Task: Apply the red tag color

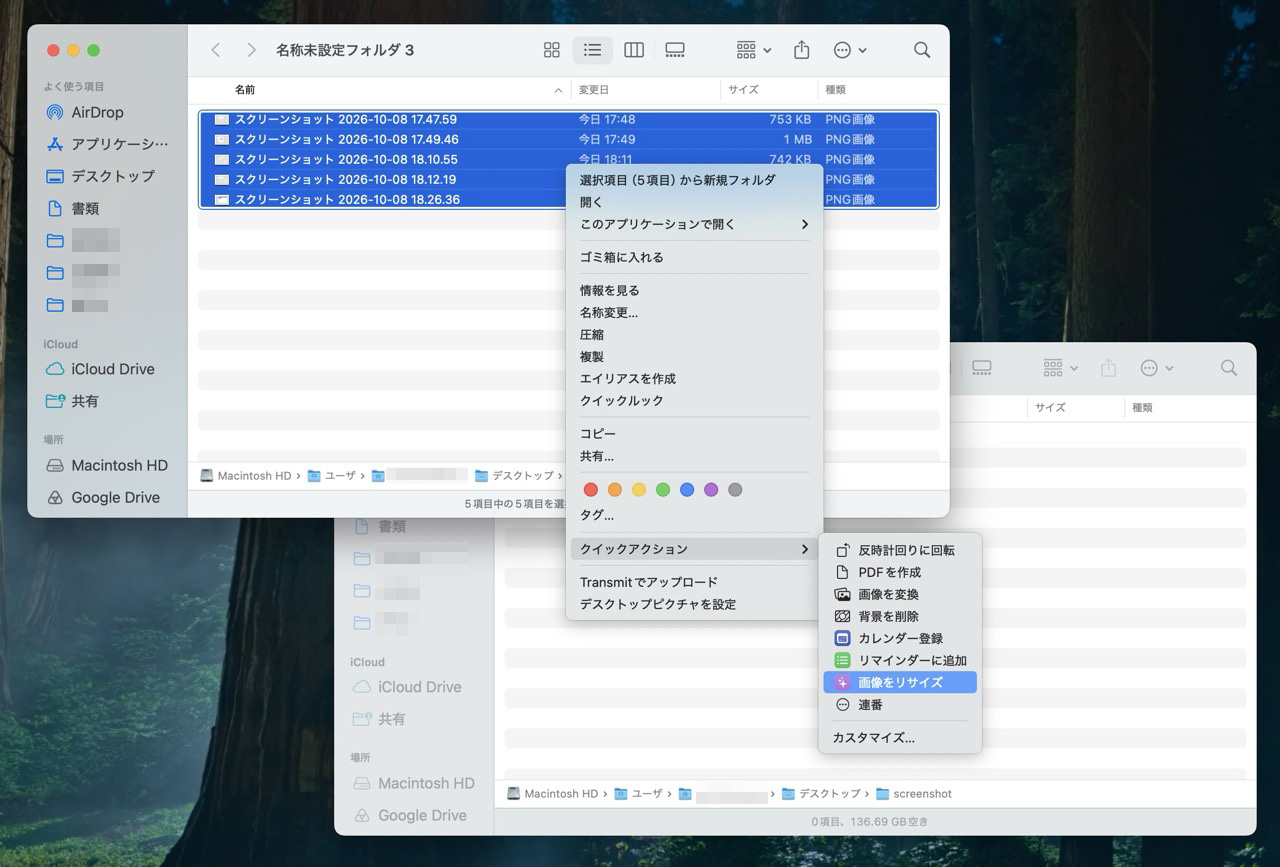Action: coord(590,490)
